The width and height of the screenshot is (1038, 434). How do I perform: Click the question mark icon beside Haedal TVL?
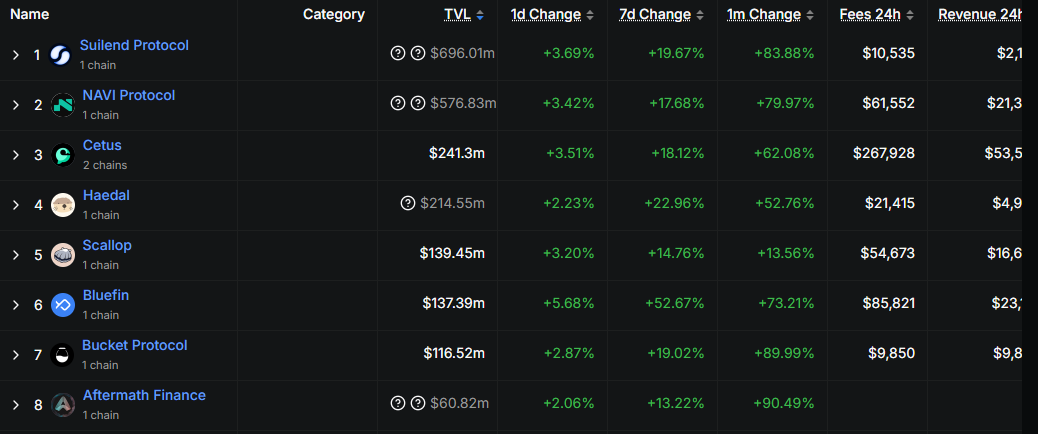(408, 203)
